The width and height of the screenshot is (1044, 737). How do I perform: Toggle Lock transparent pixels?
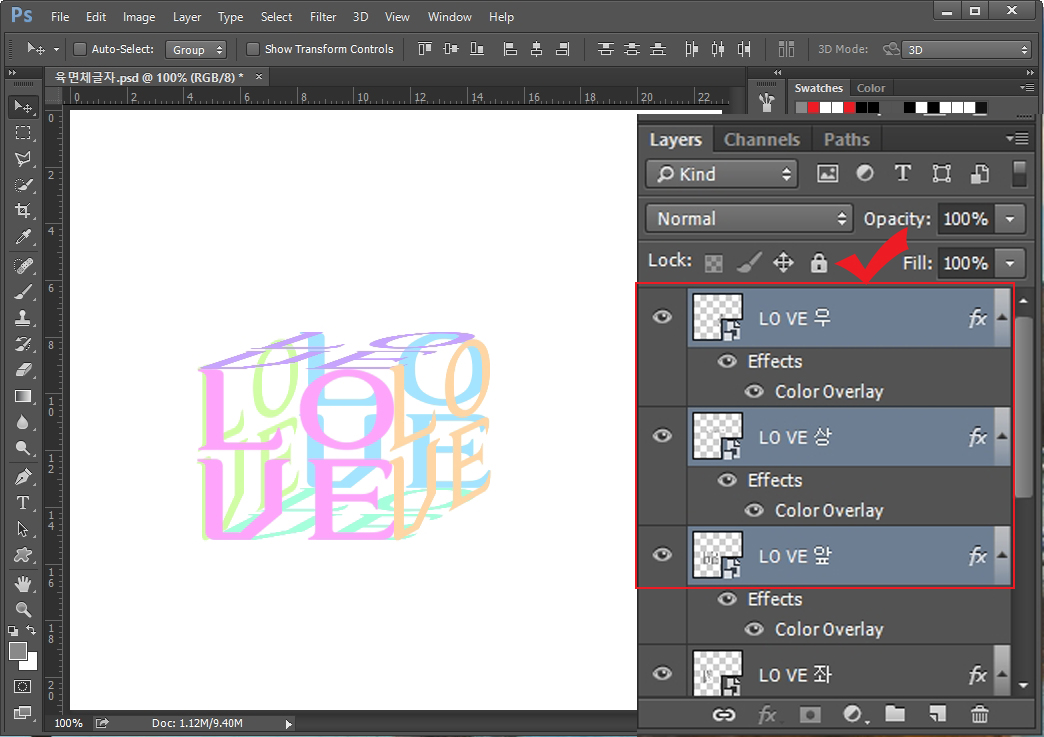[x=714, y=263]
